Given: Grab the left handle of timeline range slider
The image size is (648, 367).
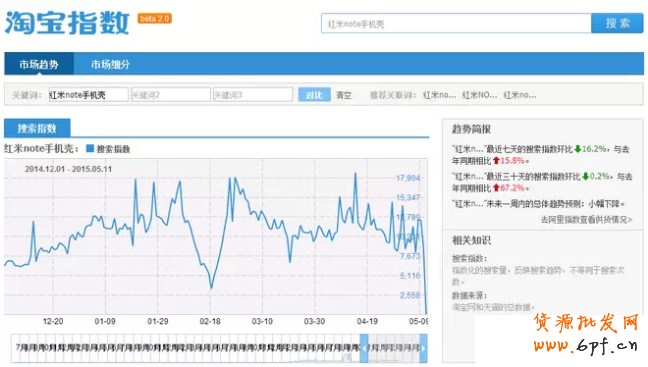Looking at the screenshot, I should pos(364,348).
